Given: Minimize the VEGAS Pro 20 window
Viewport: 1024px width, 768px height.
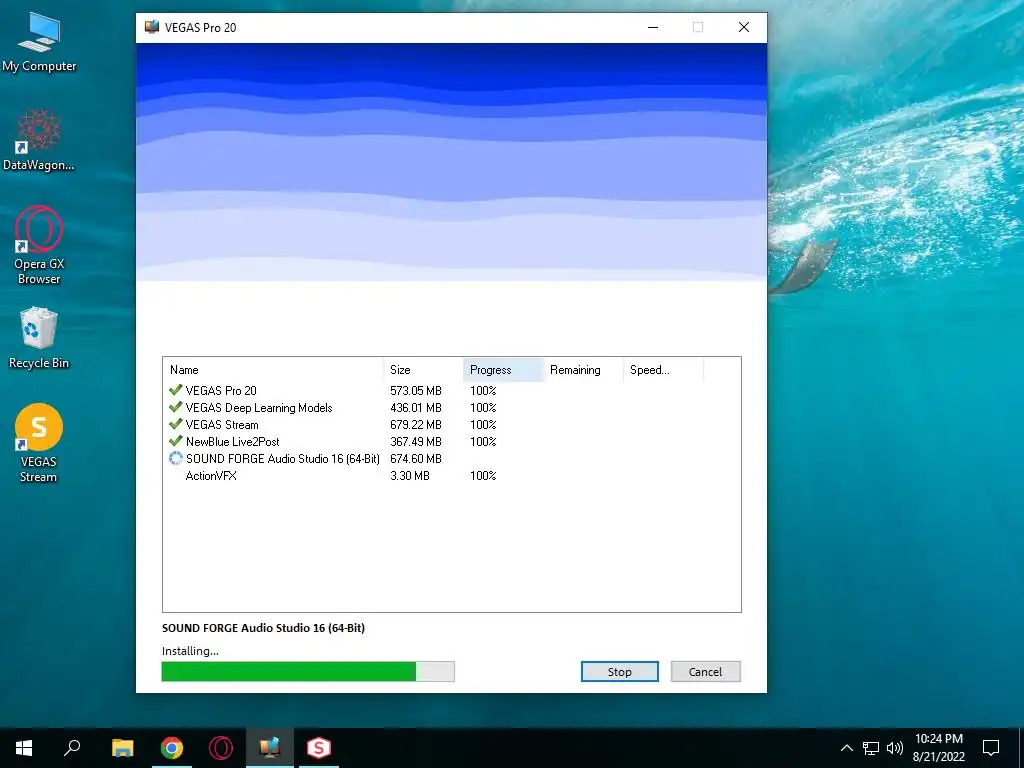Looking at the screenshot, I should click(x=653, y=27).
